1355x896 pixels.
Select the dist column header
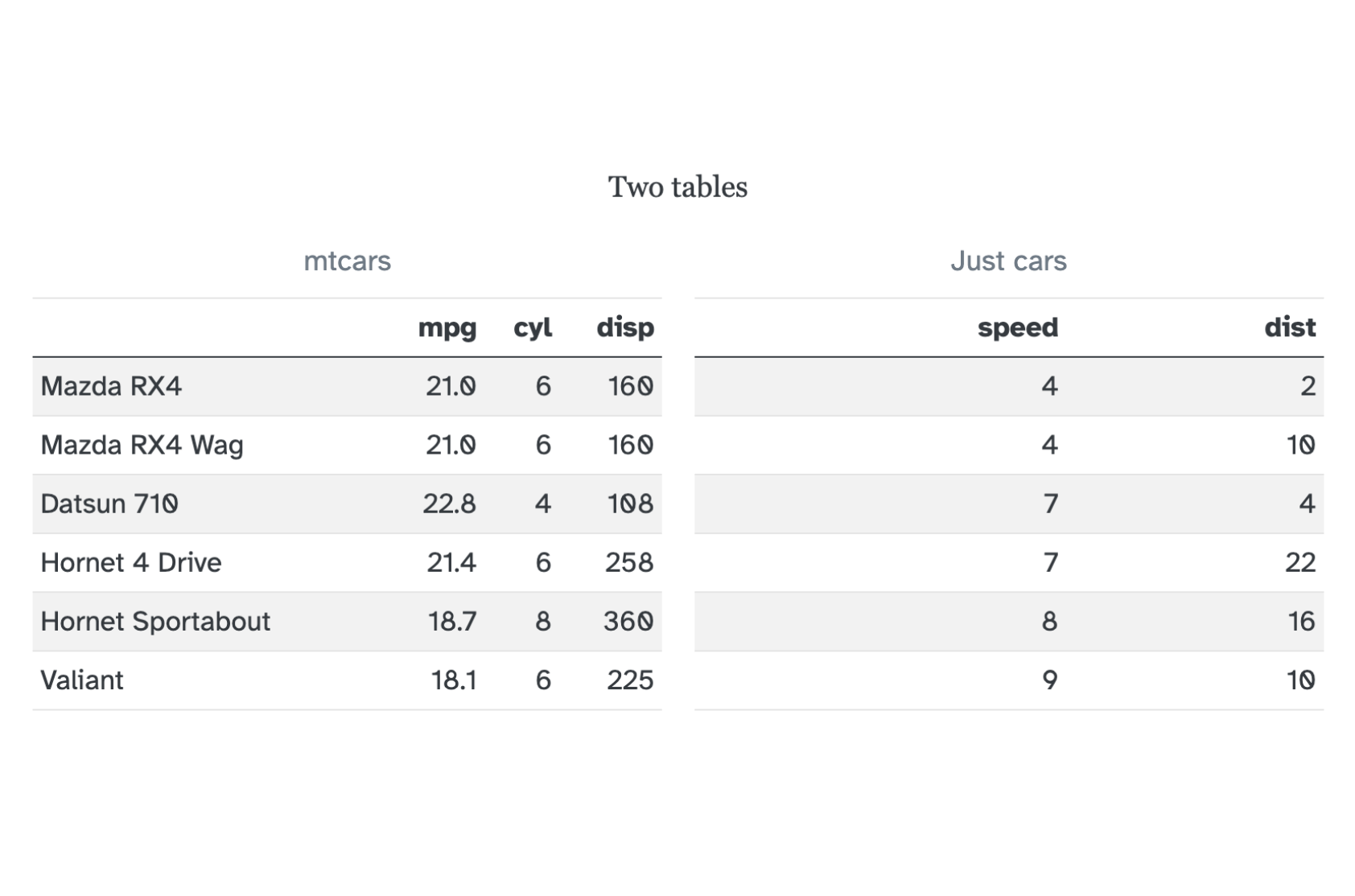click(x=1290, y=328)
